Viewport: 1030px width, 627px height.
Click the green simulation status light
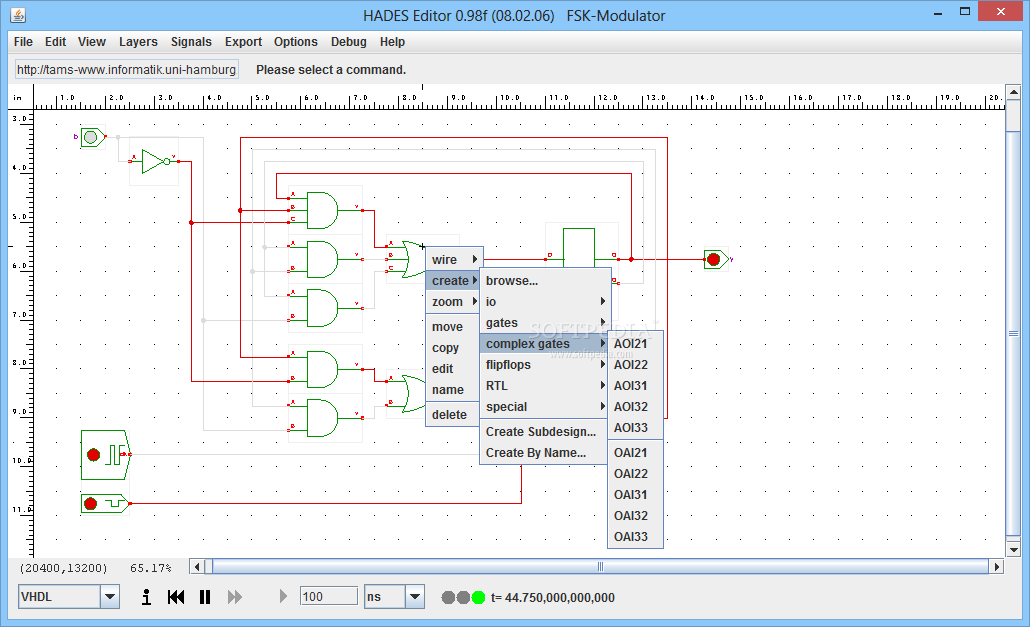point(478,597)
